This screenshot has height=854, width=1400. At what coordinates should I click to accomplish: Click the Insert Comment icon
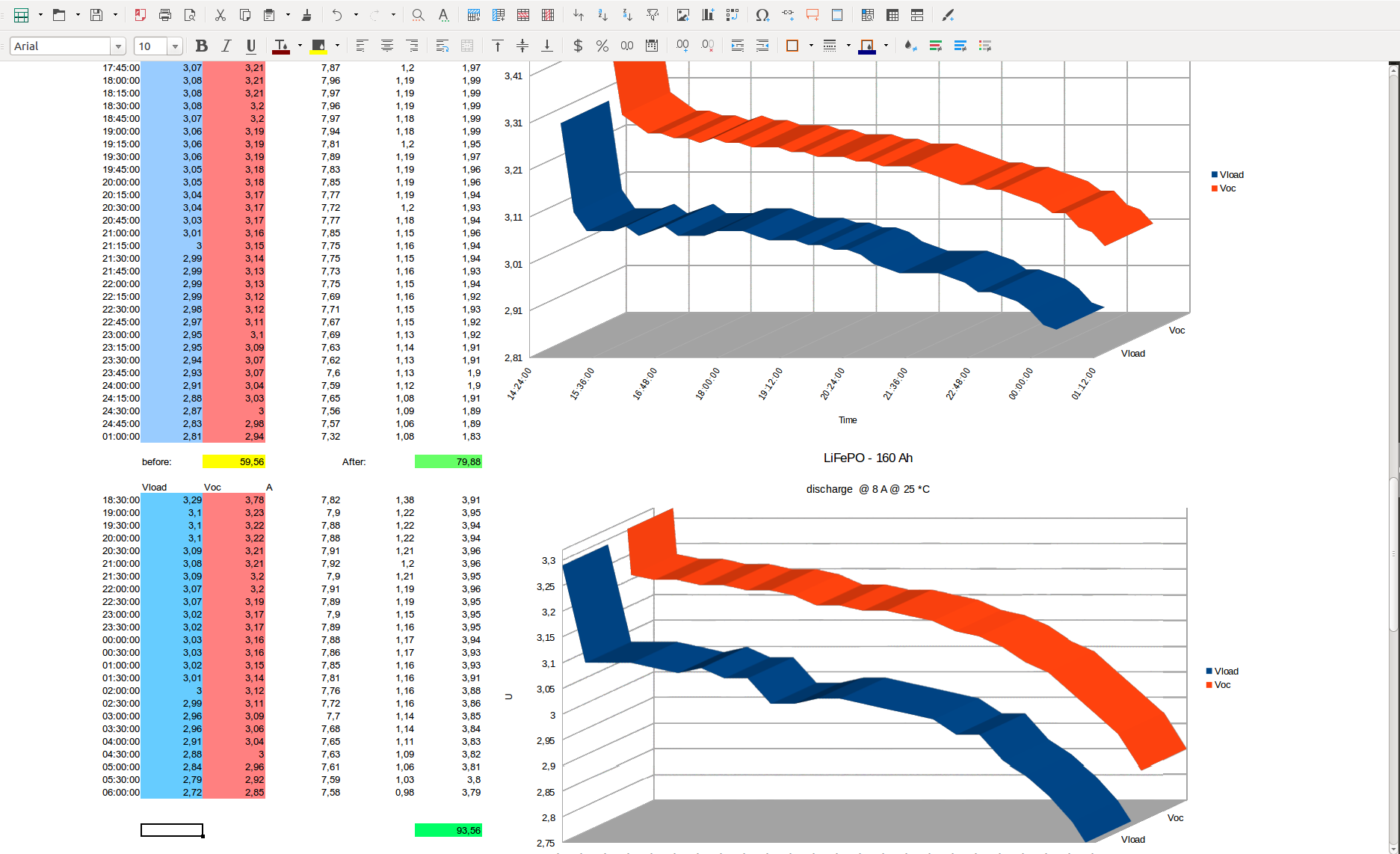pos(812,15)
